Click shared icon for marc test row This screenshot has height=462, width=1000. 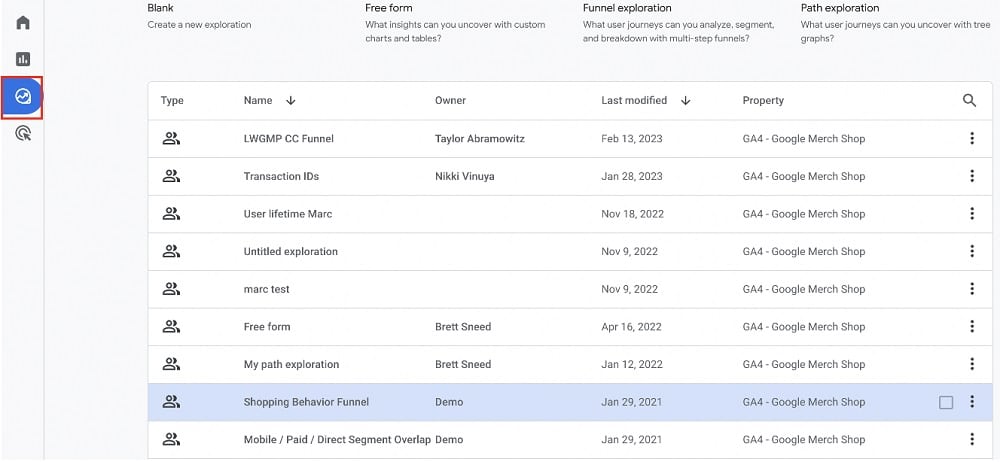tap(171, 289)
